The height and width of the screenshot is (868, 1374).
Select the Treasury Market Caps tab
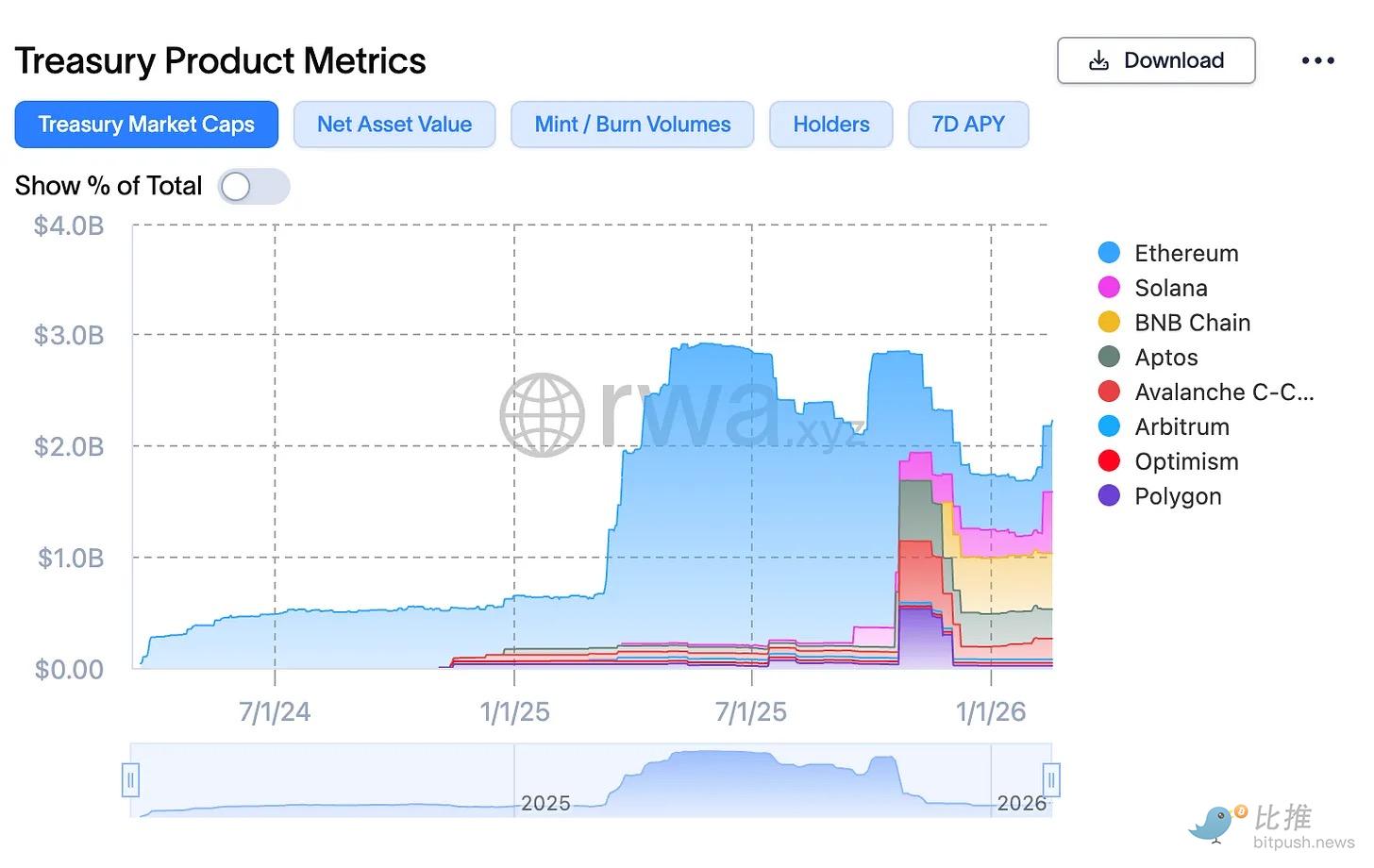(x=146, y=125)
